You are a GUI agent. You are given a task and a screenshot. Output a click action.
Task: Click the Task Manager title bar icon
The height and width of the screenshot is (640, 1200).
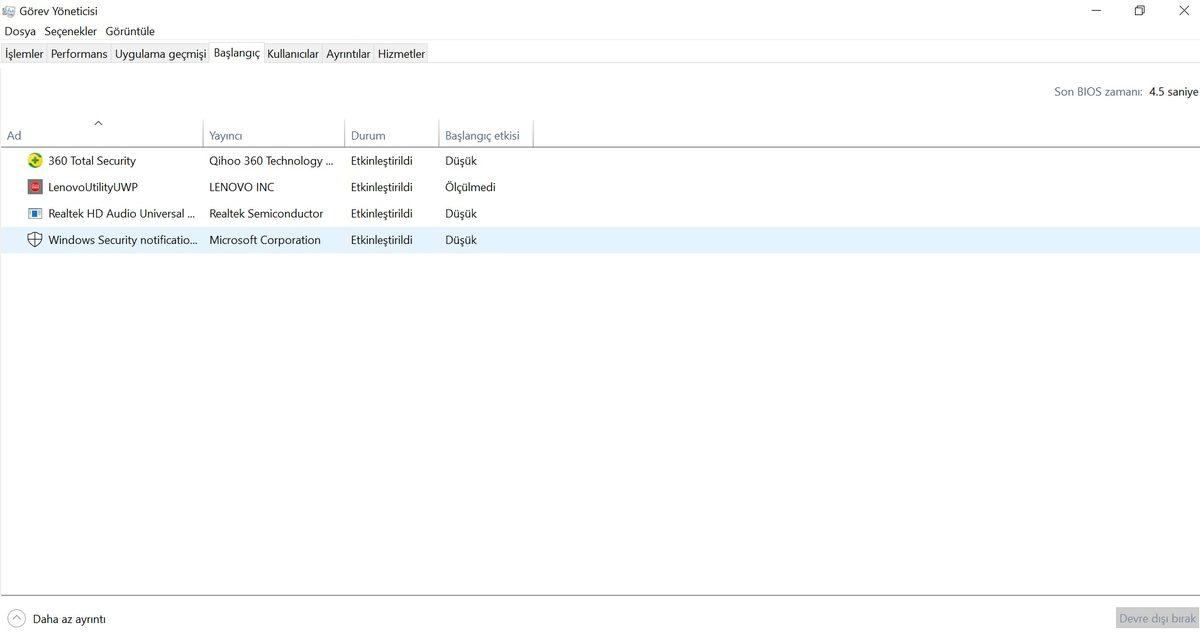coord(9,11)
